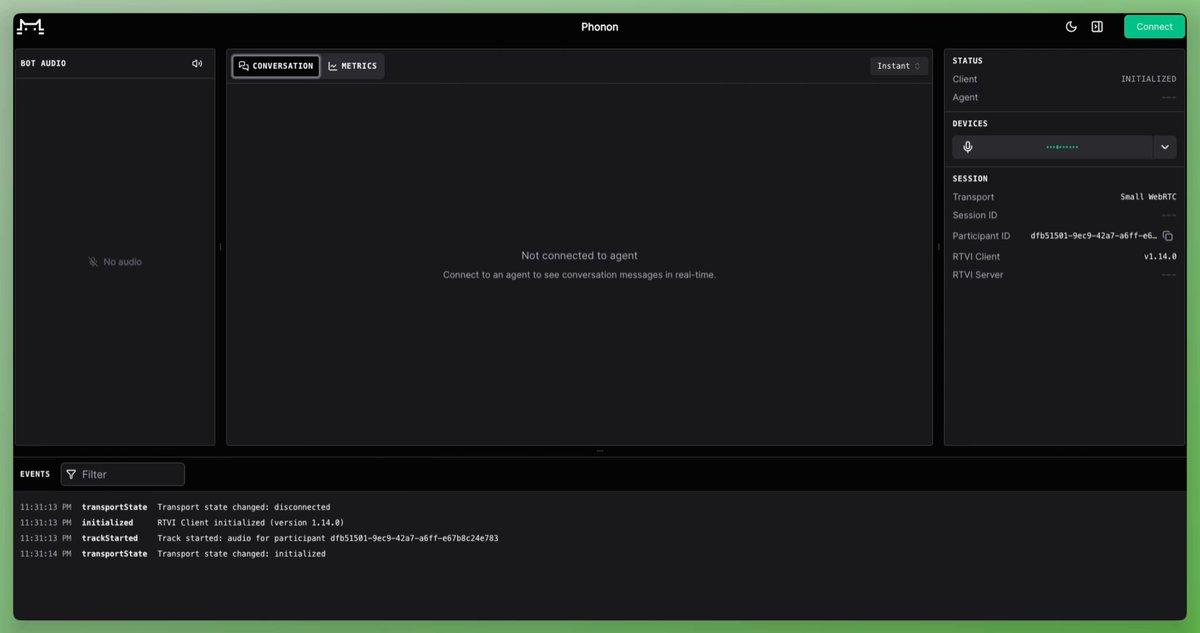
Task: Switch to the Metrics tab
Action: 353,66
